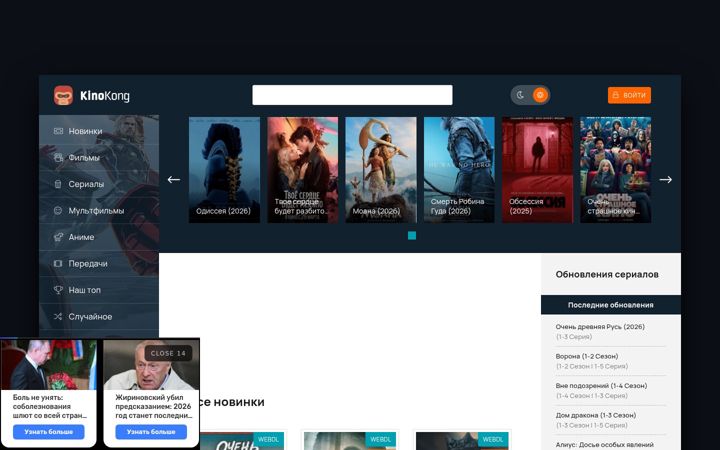The width and height of the screenshot is (720, 450).
Task: Open Сериалы in the sidebar menu
Action: (x=99, y=184)
